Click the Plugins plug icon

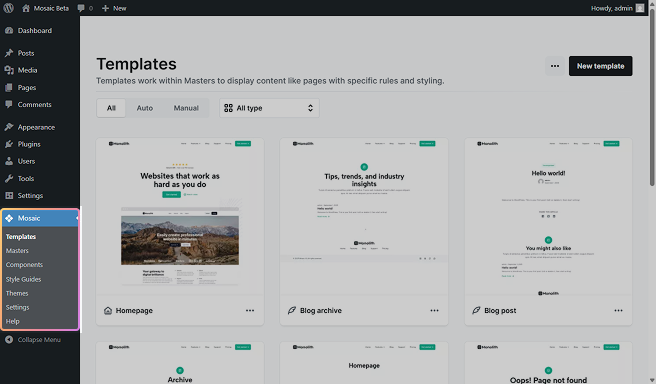coord(9,144)
